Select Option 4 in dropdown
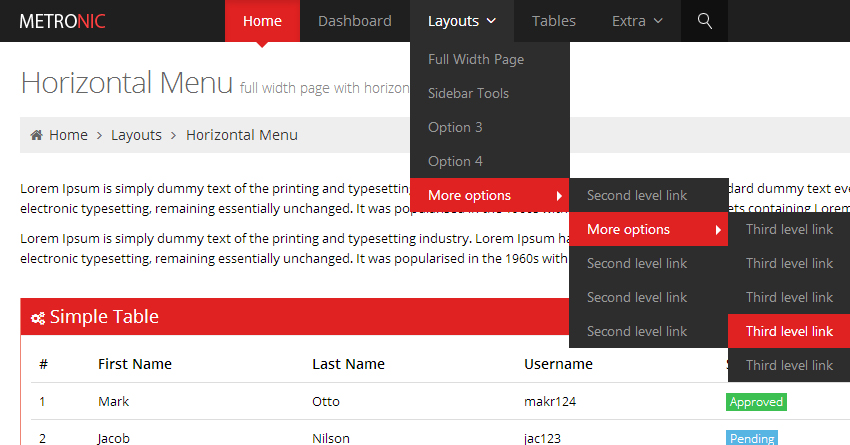 (x=455, y=161)
